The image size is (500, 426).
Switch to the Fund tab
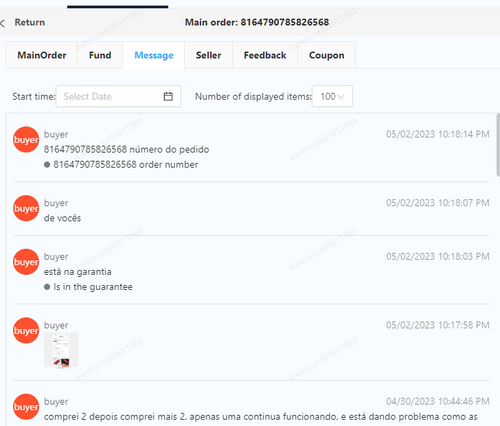(x=100, y=55)
